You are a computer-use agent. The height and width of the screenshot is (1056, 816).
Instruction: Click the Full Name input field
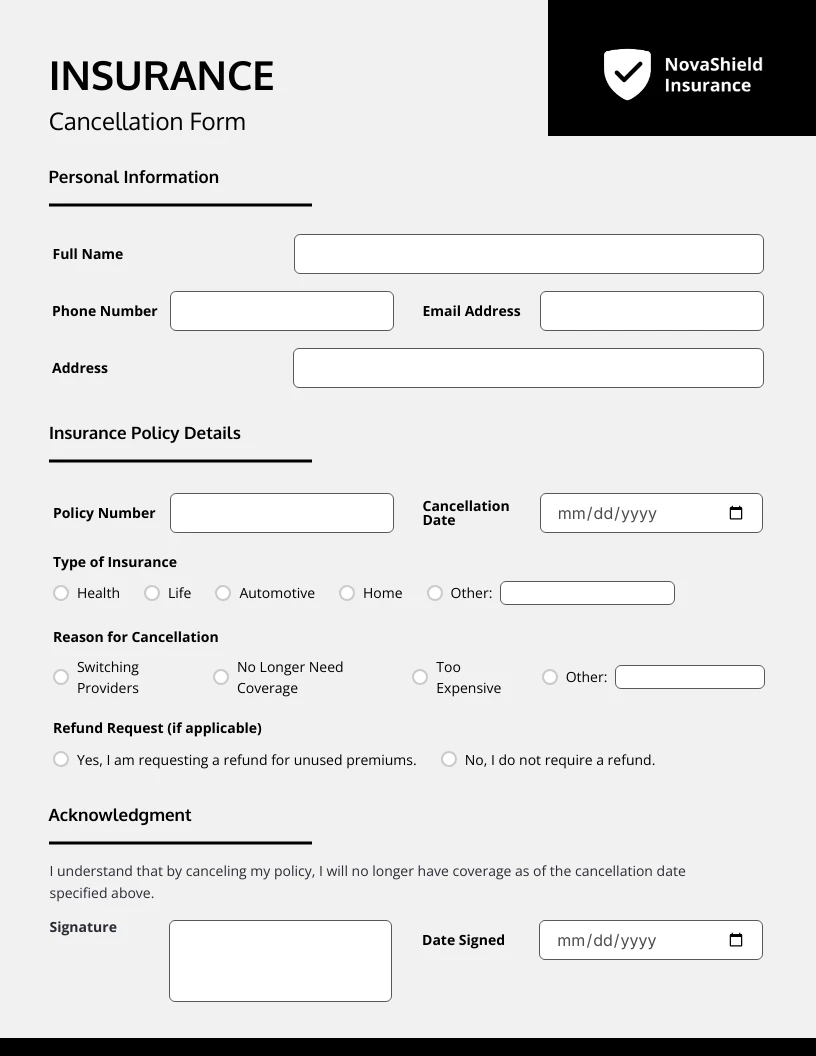coord(528,253)
